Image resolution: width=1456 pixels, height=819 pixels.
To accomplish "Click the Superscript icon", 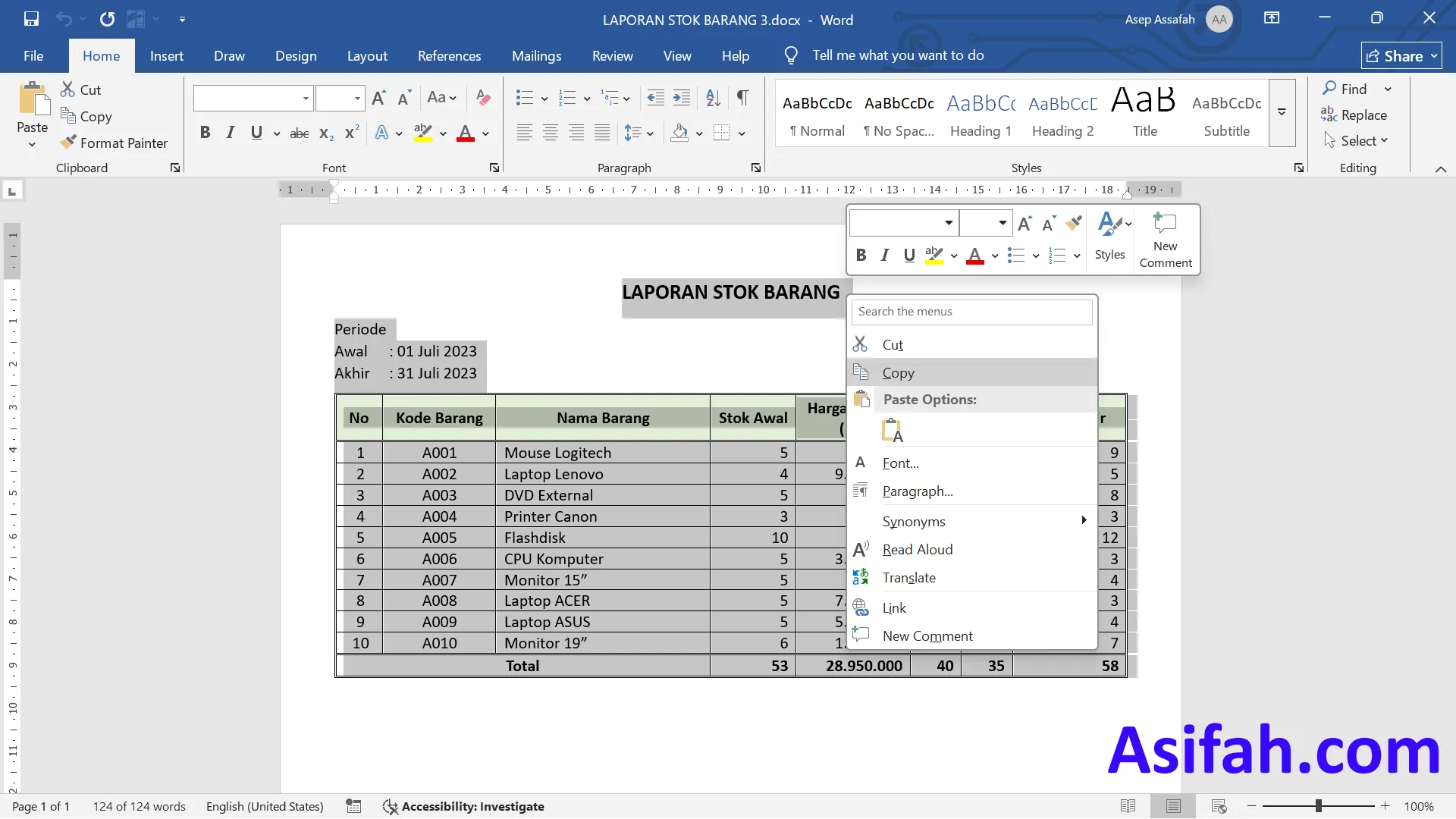I will pyautogui.click(x=352, y=133).
